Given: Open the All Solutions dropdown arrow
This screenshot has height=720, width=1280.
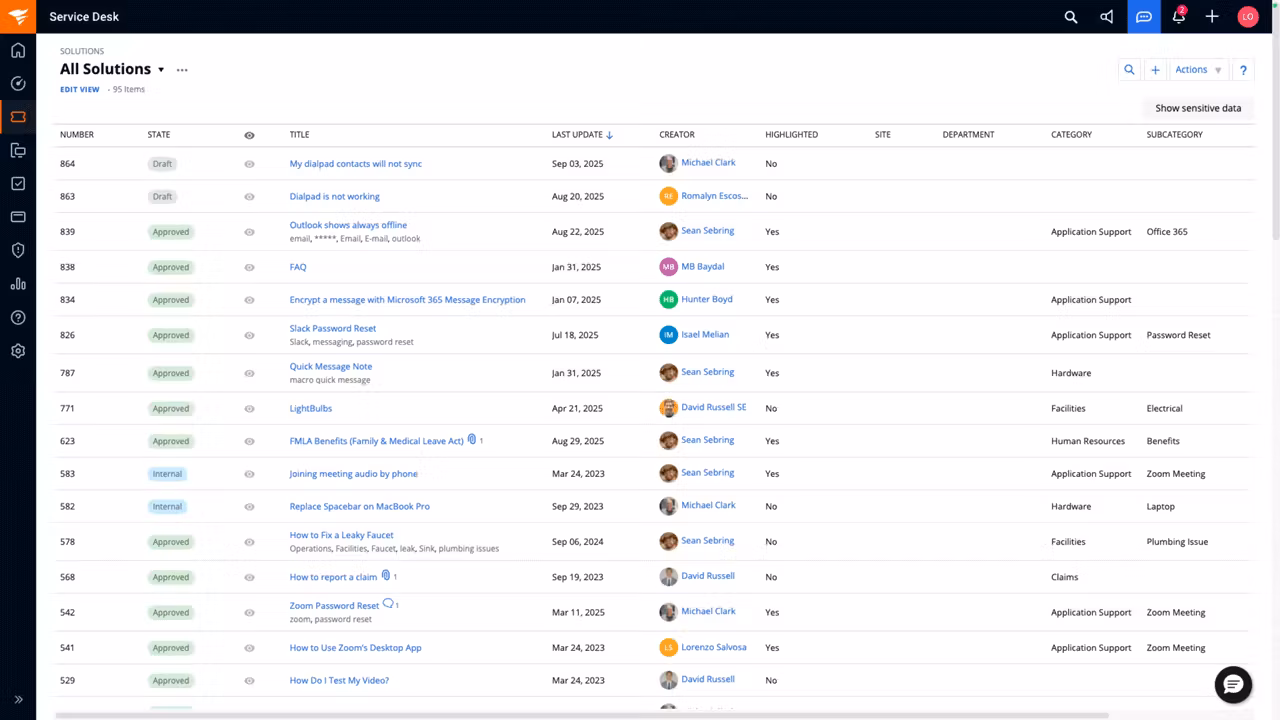Looking at the screenshot, I should click(x=161, y=69).
